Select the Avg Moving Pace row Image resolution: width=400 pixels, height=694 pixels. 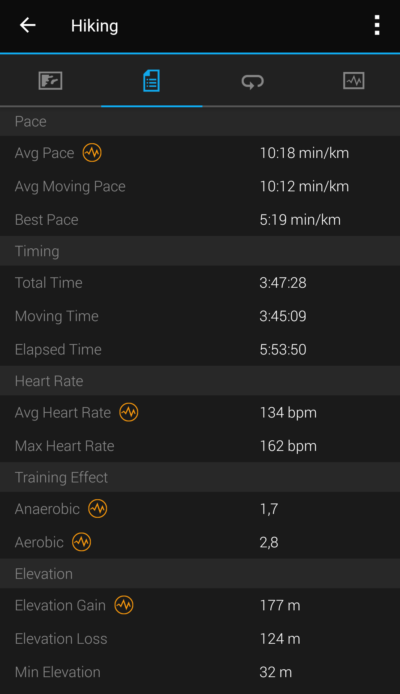click(x=200, y=186)
